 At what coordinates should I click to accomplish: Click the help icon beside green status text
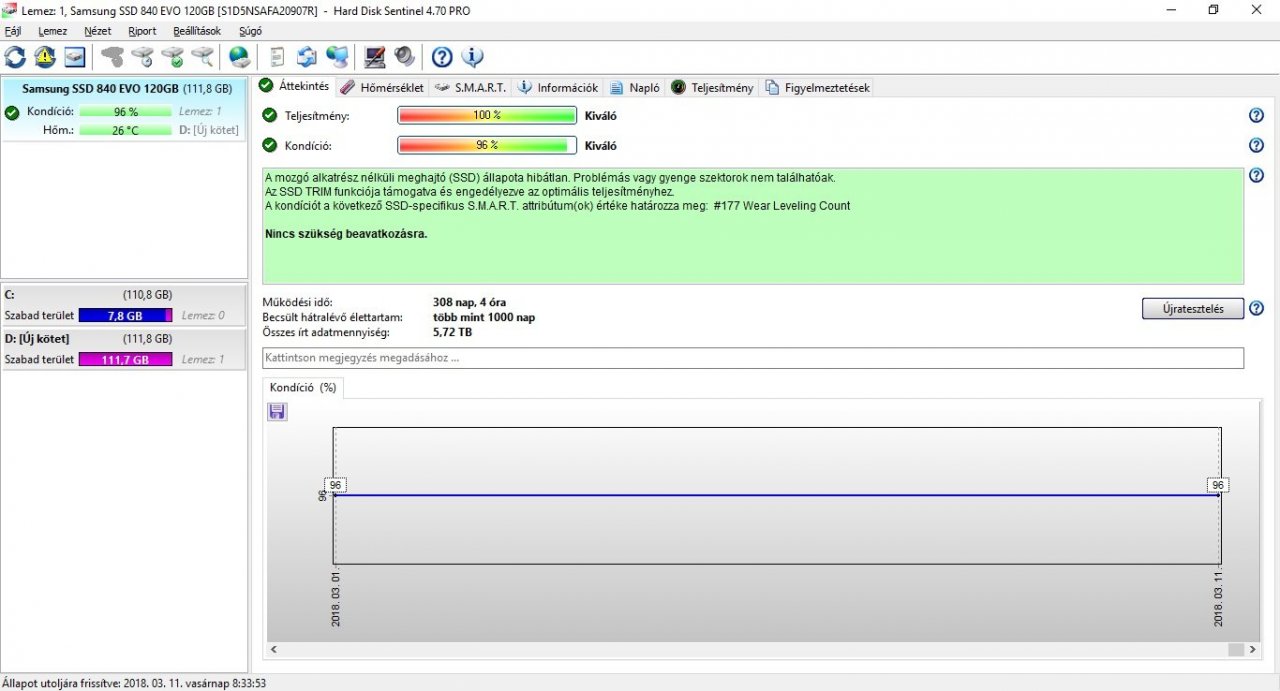tap(1257, 175)
